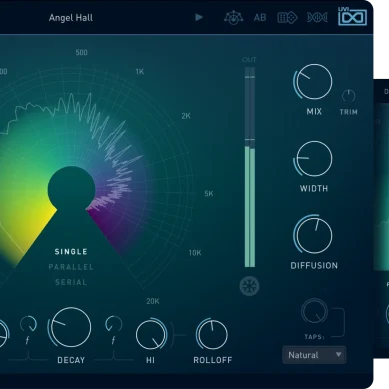Image resolution: width=389 pixels, height=389 pixels.
Task: Click the mirror waveform icon
Action: point(317,17)
